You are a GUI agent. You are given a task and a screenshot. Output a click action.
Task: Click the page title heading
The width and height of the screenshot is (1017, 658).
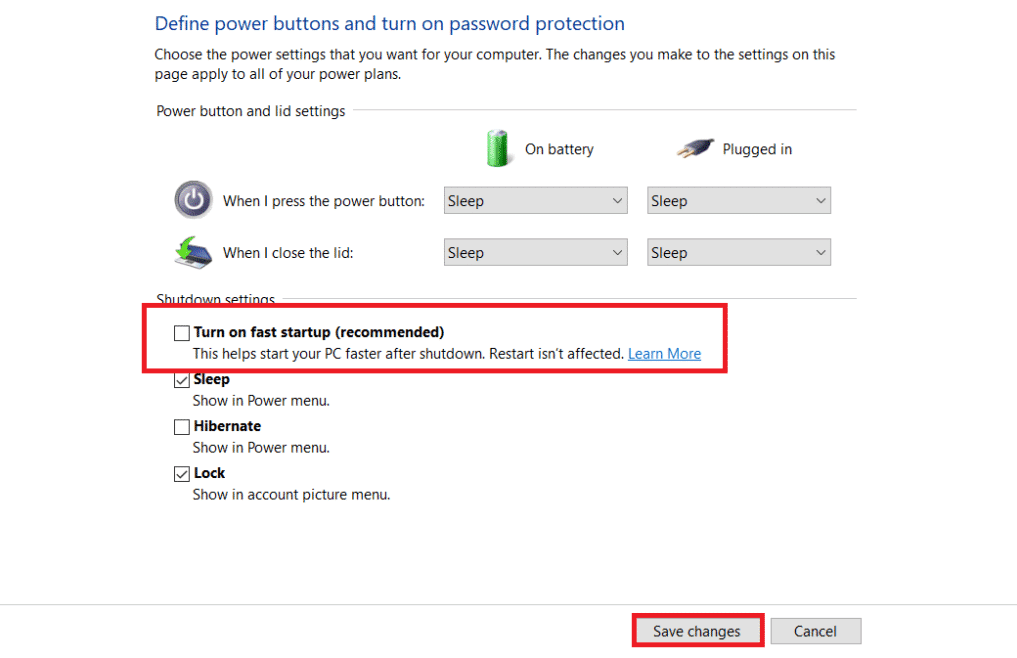[389, 23]
